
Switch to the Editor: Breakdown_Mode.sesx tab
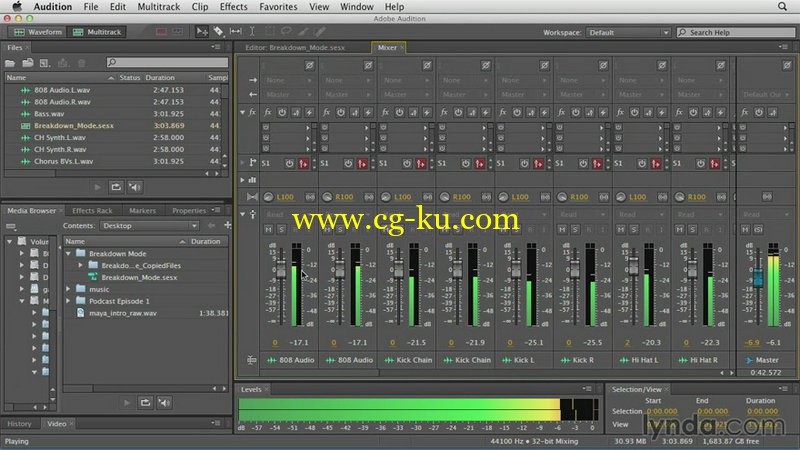(x=295, y=47)
